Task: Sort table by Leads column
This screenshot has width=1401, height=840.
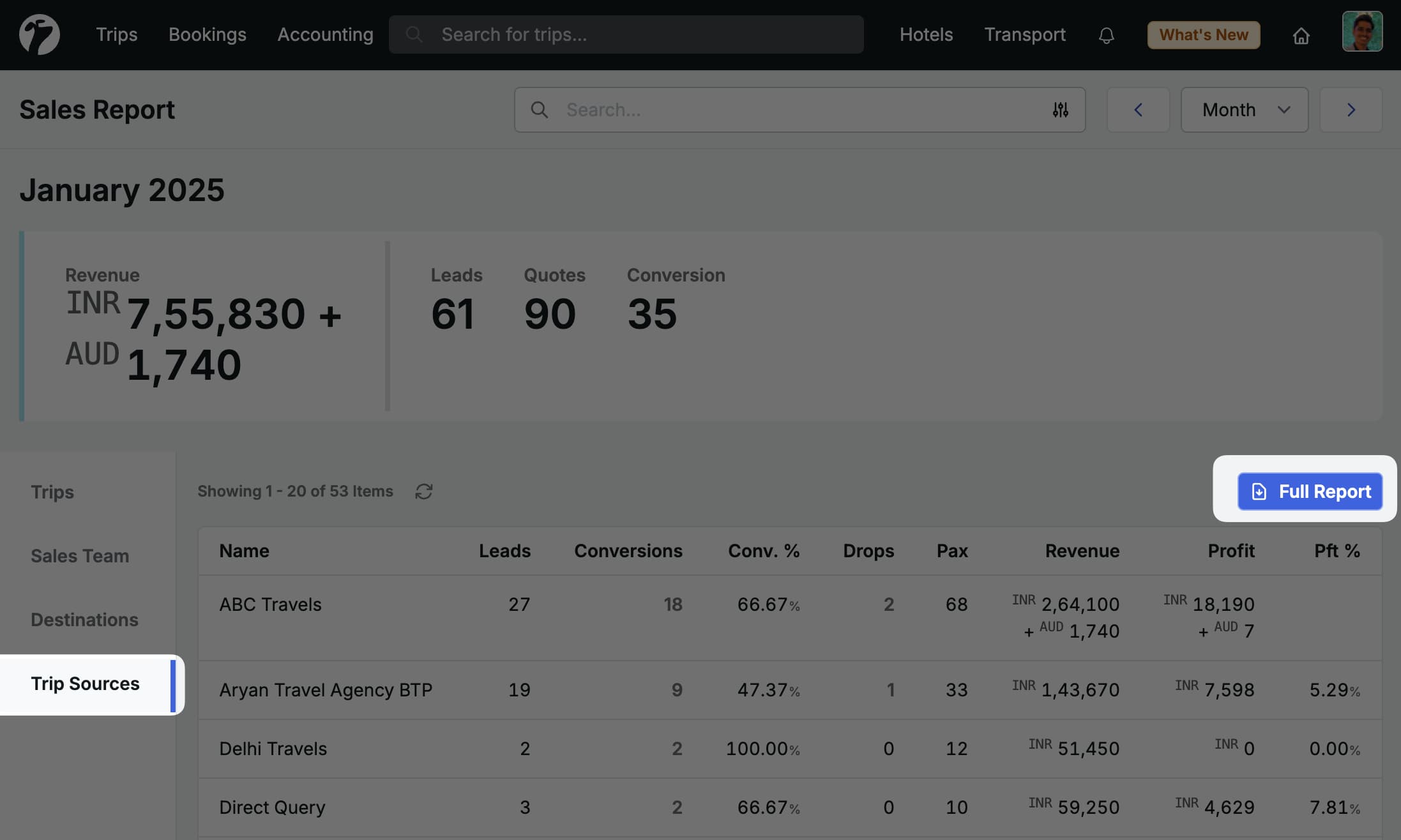Action: 504,550
